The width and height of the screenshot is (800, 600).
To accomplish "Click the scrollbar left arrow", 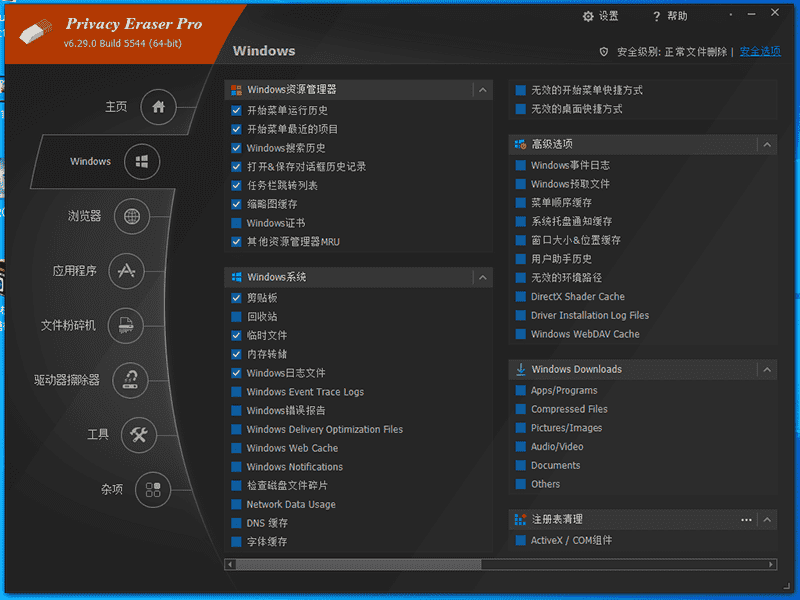I will coord(230,564).
